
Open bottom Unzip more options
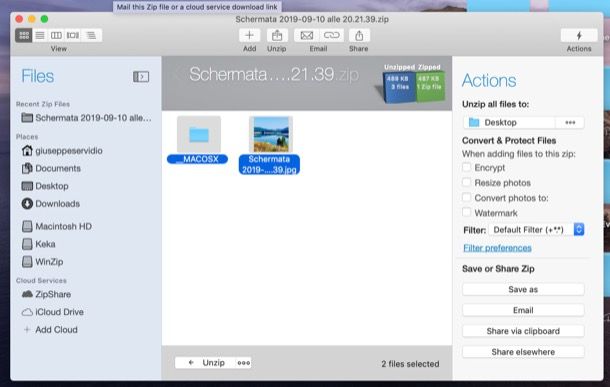coord(244,363)
